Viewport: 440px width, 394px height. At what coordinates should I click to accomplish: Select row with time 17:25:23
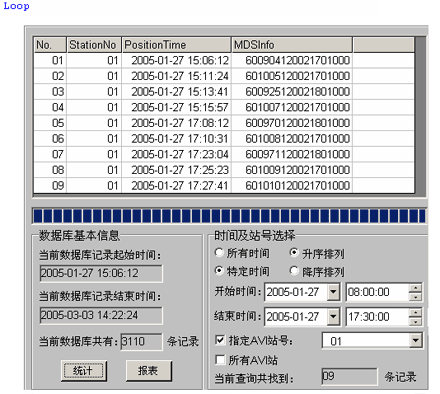[224, 170]
